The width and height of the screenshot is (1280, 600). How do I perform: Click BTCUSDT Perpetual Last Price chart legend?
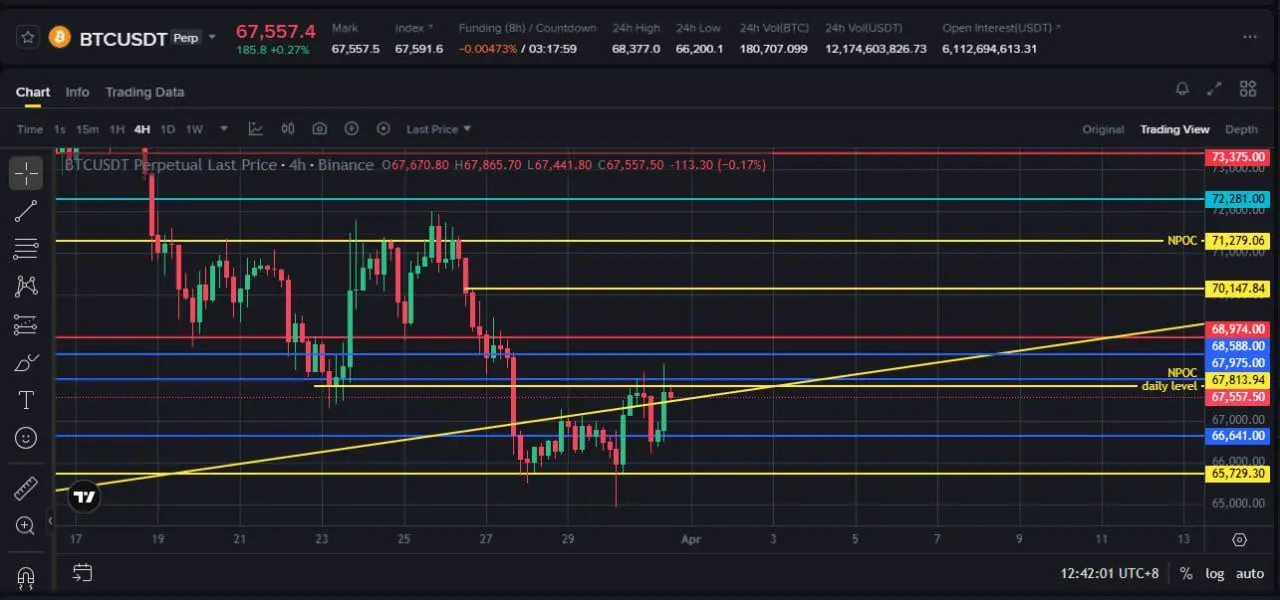[218, 165]
